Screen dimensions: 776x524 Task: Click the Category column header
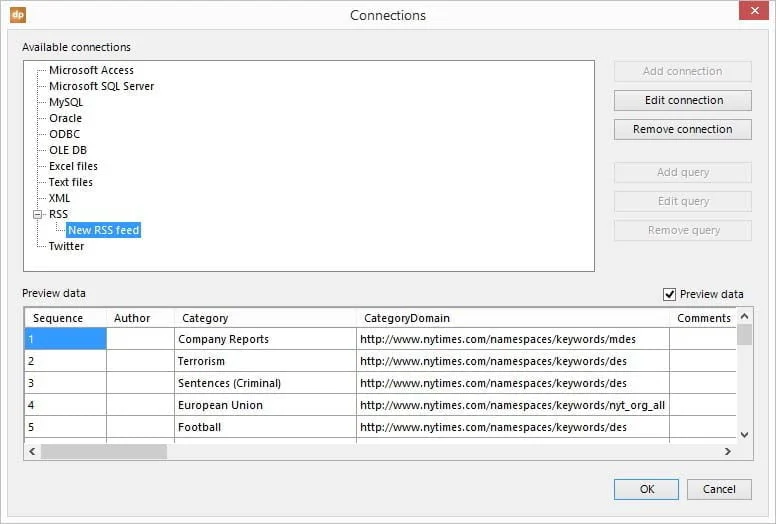click(265, 318)
